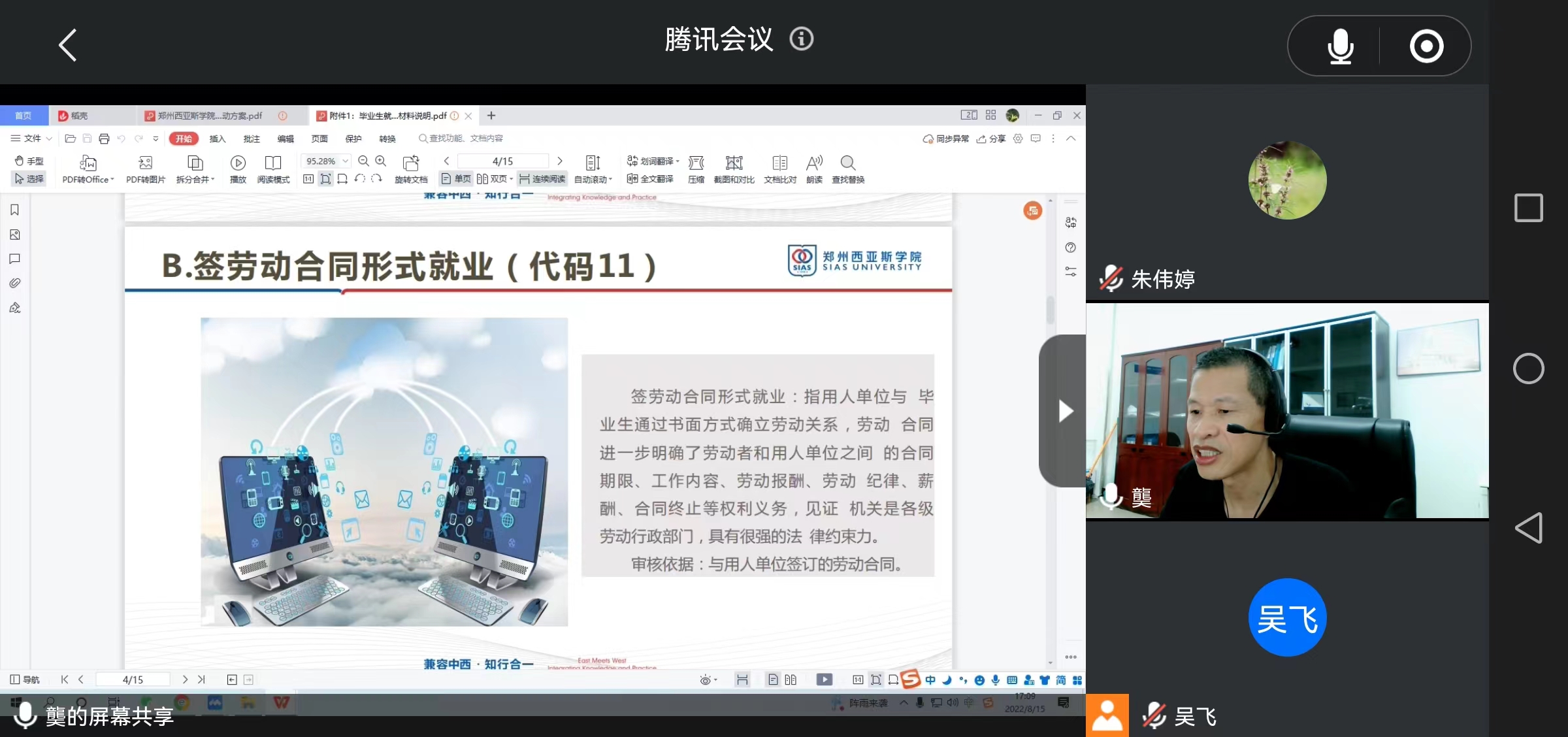Select the 附件1：毕业生就...材料说明.pdf tab
The height and width of the screenshot is (737, 1568).
coord(389,116)
